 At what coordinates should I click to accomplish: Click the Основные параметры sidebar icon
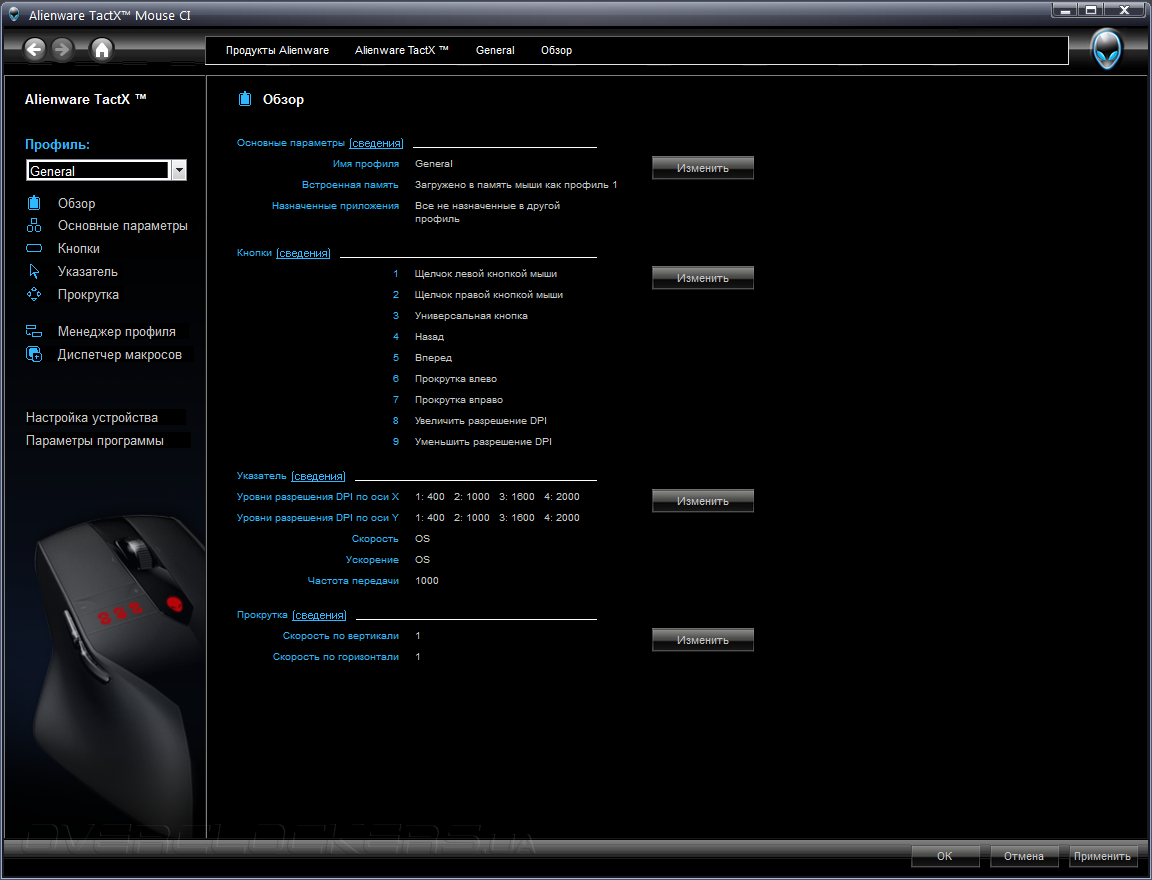tap(34, 226)
